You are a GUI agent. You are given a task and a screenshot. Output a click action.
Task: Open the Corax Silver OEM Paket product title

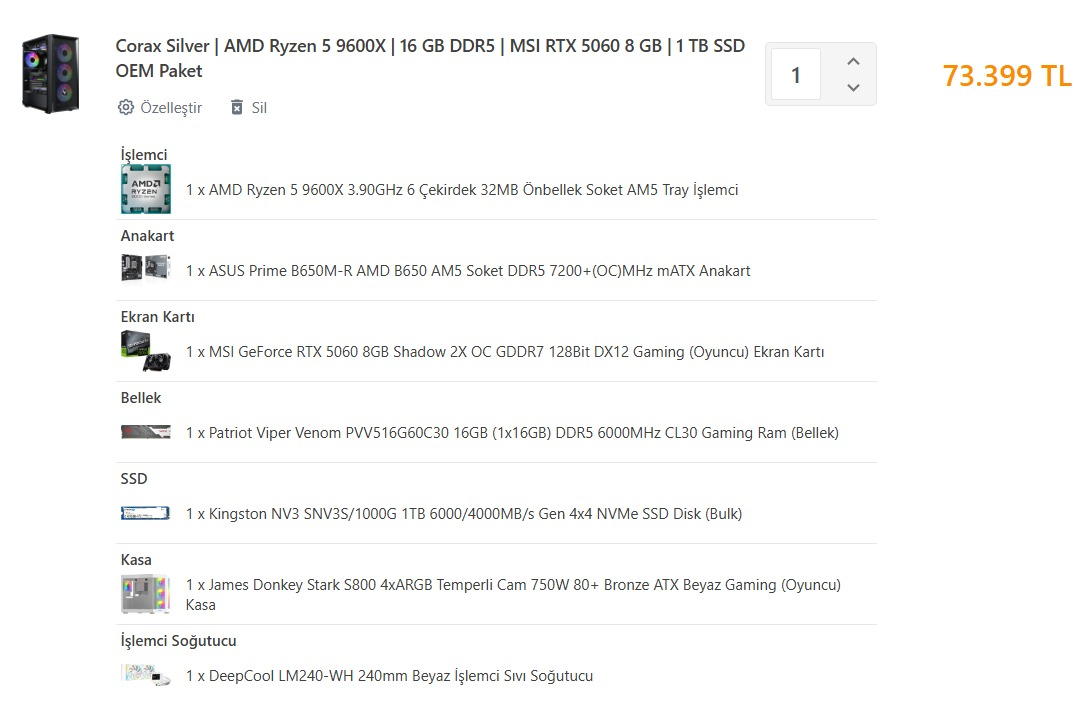[430, 58]
